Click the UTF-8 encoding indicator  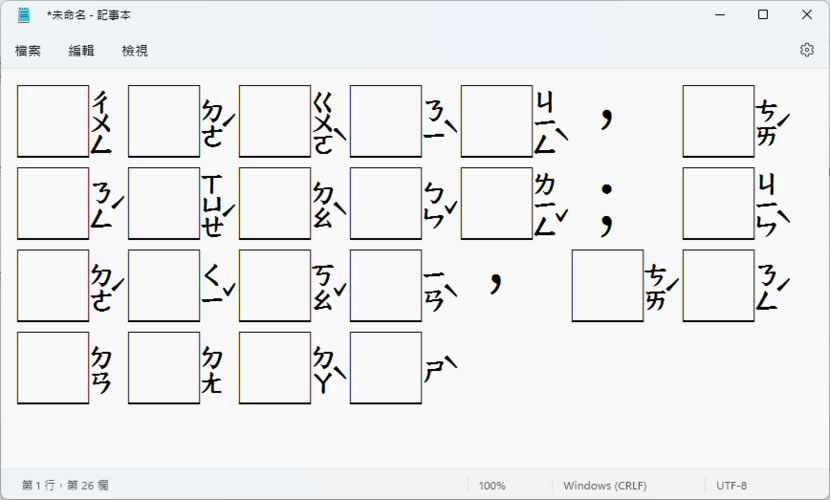(x=732, y=486)
